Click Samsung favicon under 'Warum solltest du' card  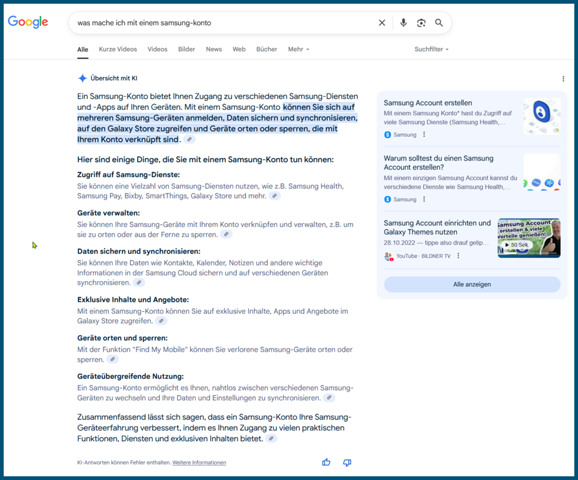387,199
